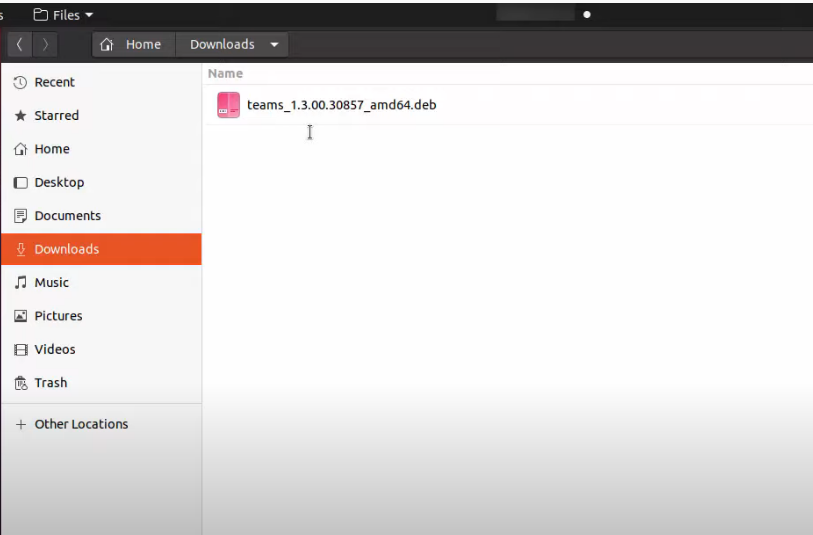Click the Videos film icon in sidebar
The image size is (813, 535).
point(20,350)
